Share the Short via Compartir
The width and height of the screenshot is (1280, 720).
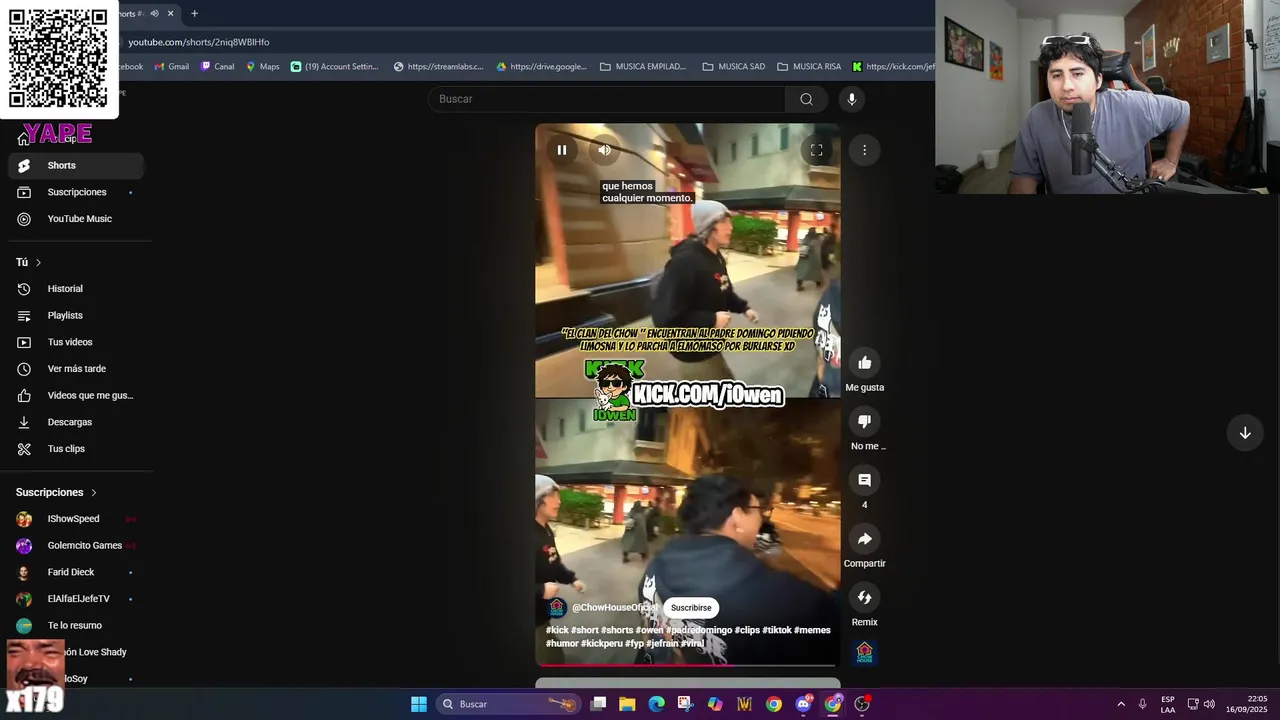pyautogui.click(x=865, y=539)
